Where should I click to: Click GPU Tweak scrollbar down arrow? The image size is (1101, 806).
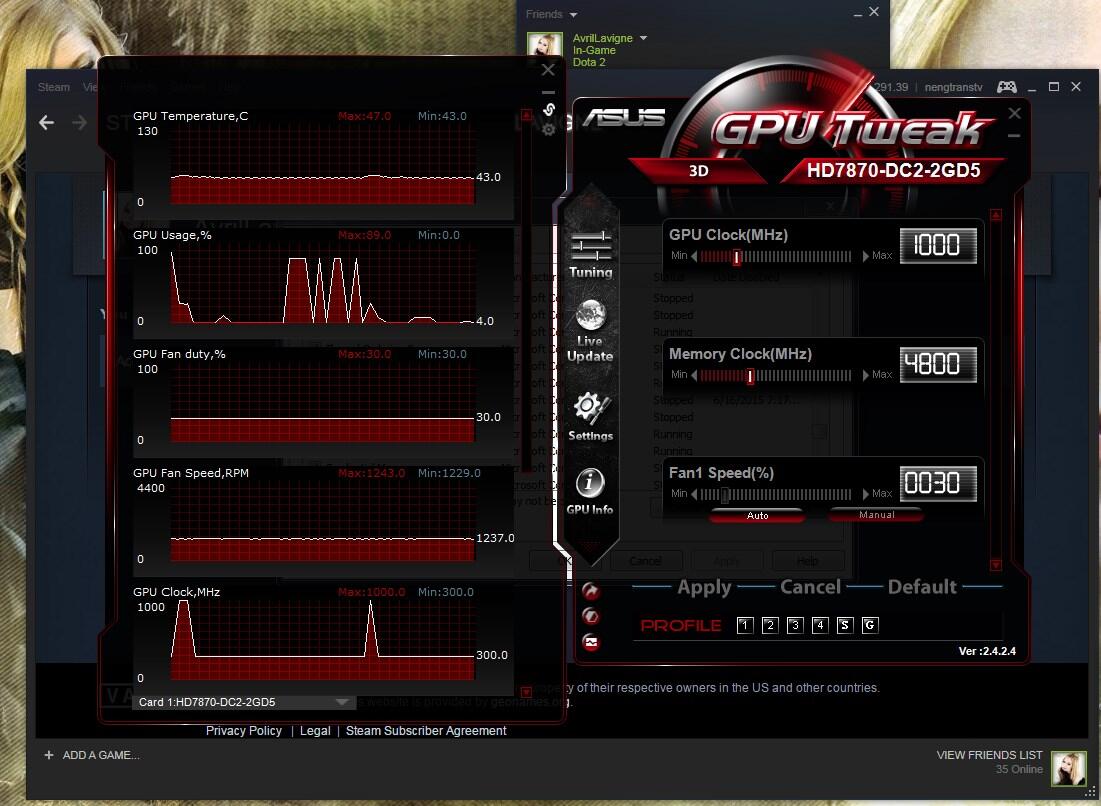point(996,564)
